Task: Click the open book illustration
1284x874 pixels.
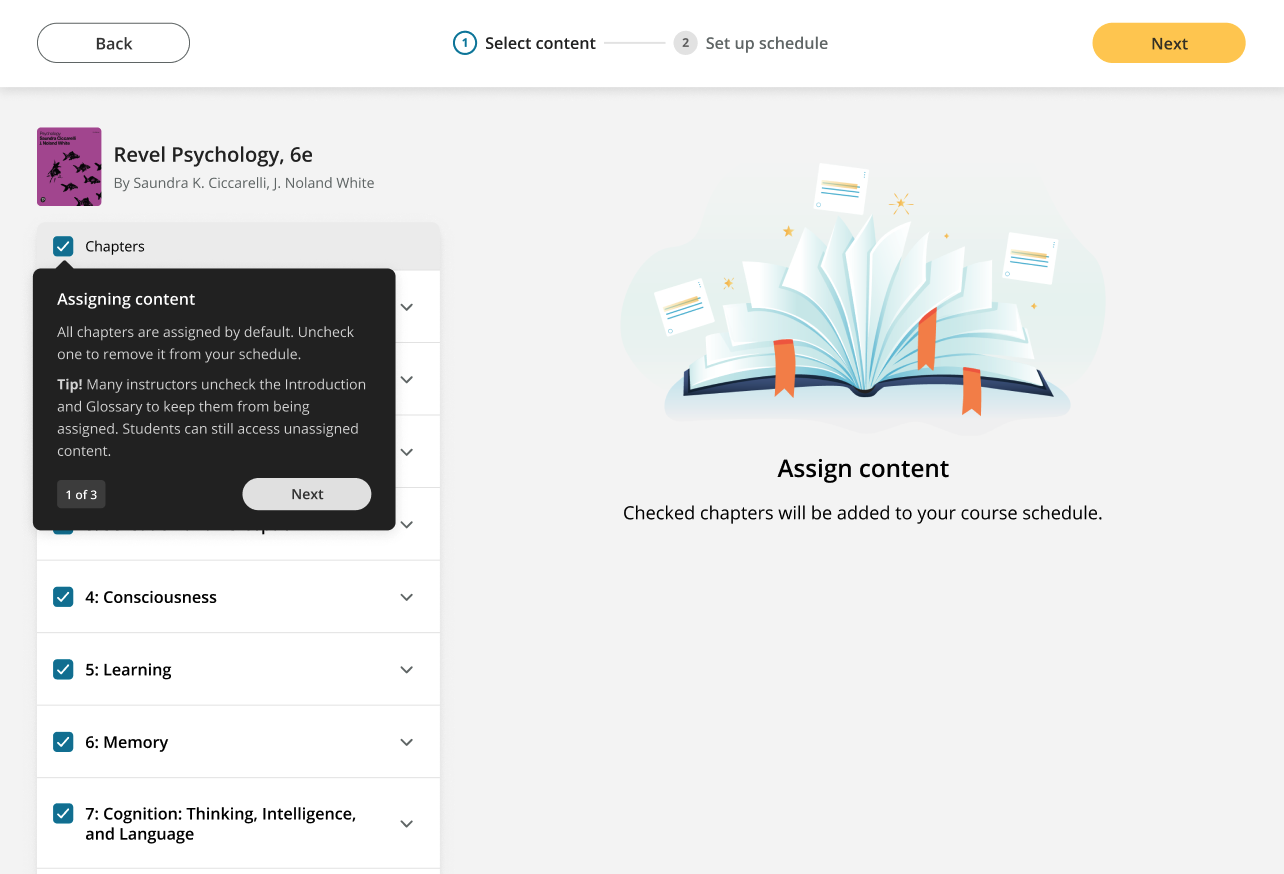Action: click(863, 298)
